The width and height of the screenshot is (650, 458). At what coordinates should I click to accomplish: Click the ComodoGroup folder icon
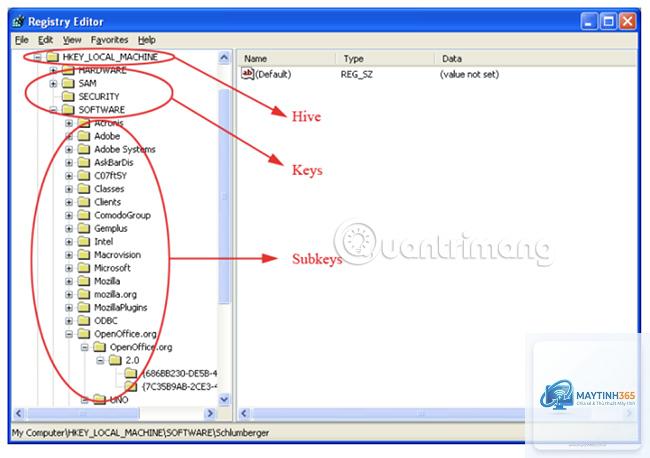click(x=84, y=215)
